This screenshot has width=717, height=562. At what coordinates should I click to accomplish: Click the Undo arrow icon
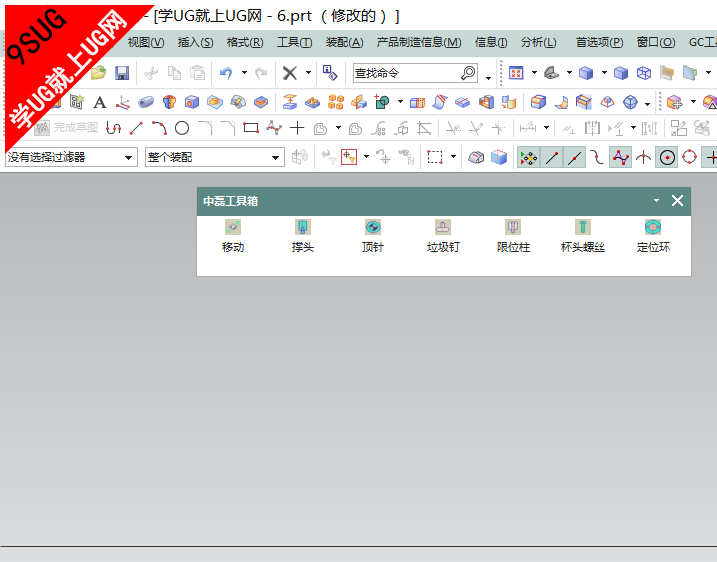[x=226, y=73]
